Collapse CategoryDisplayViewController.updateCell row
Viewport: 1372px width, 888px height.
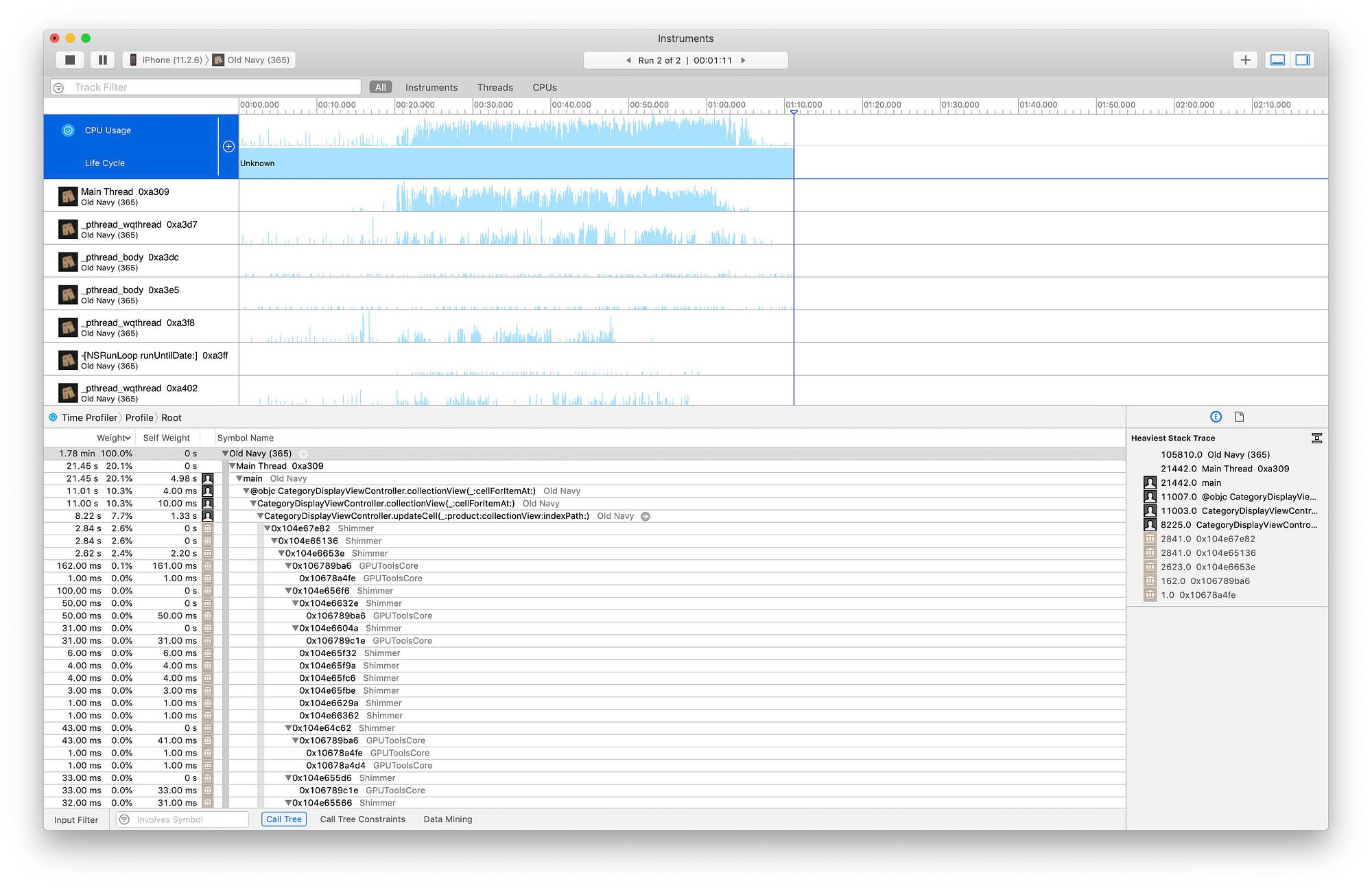[x=260, y=516]
